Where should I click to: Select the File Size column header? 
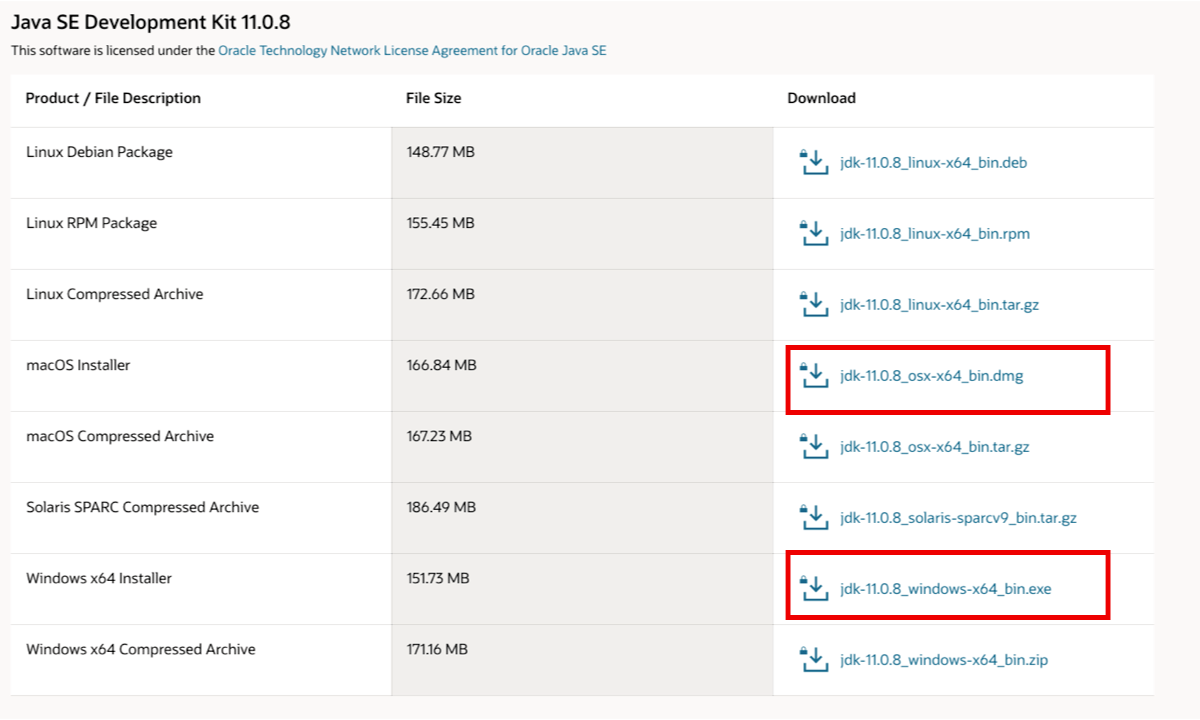click(x=433, y=98)
